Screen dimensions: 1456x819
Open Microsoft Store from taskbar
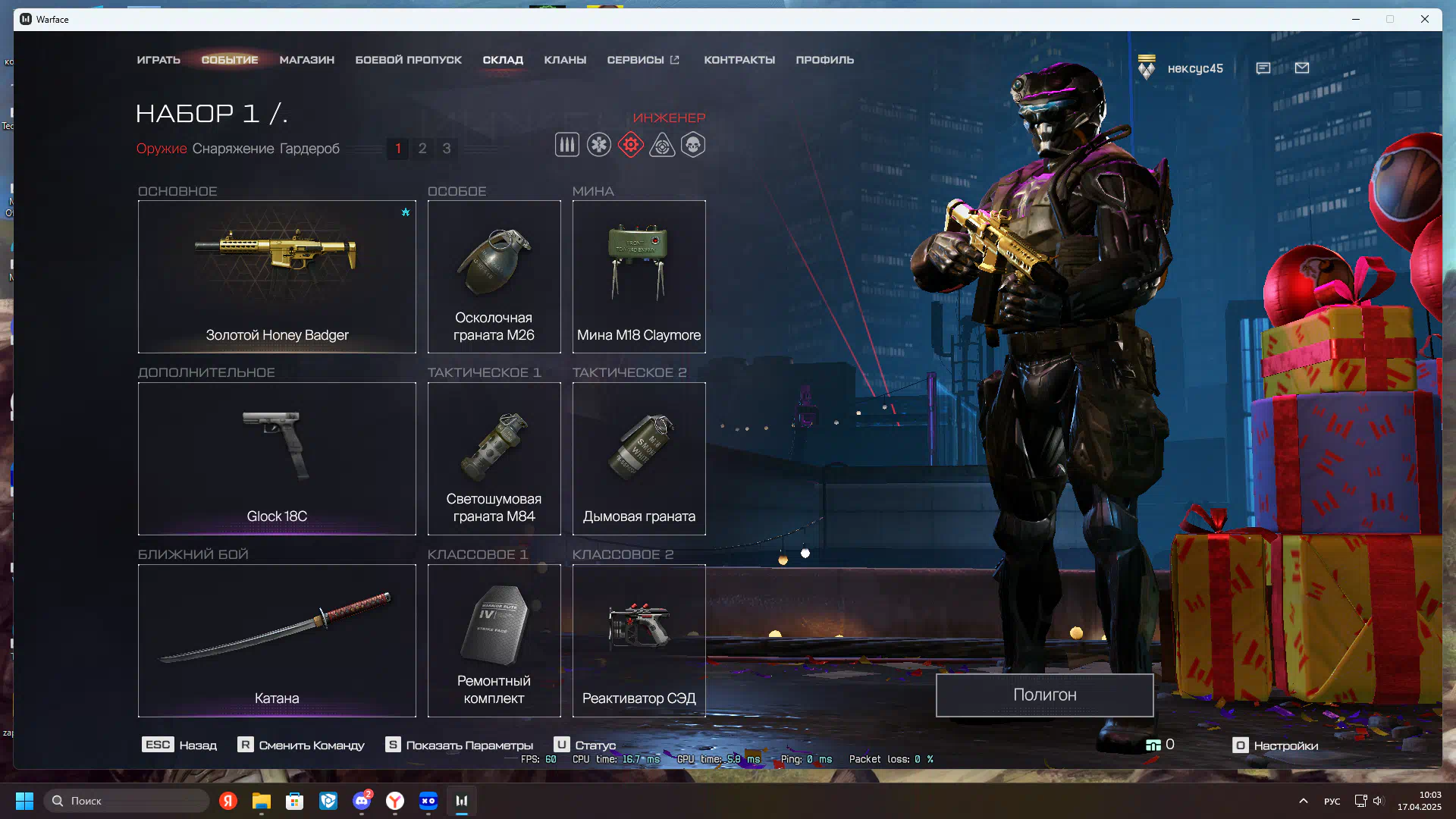coord(295,801)
